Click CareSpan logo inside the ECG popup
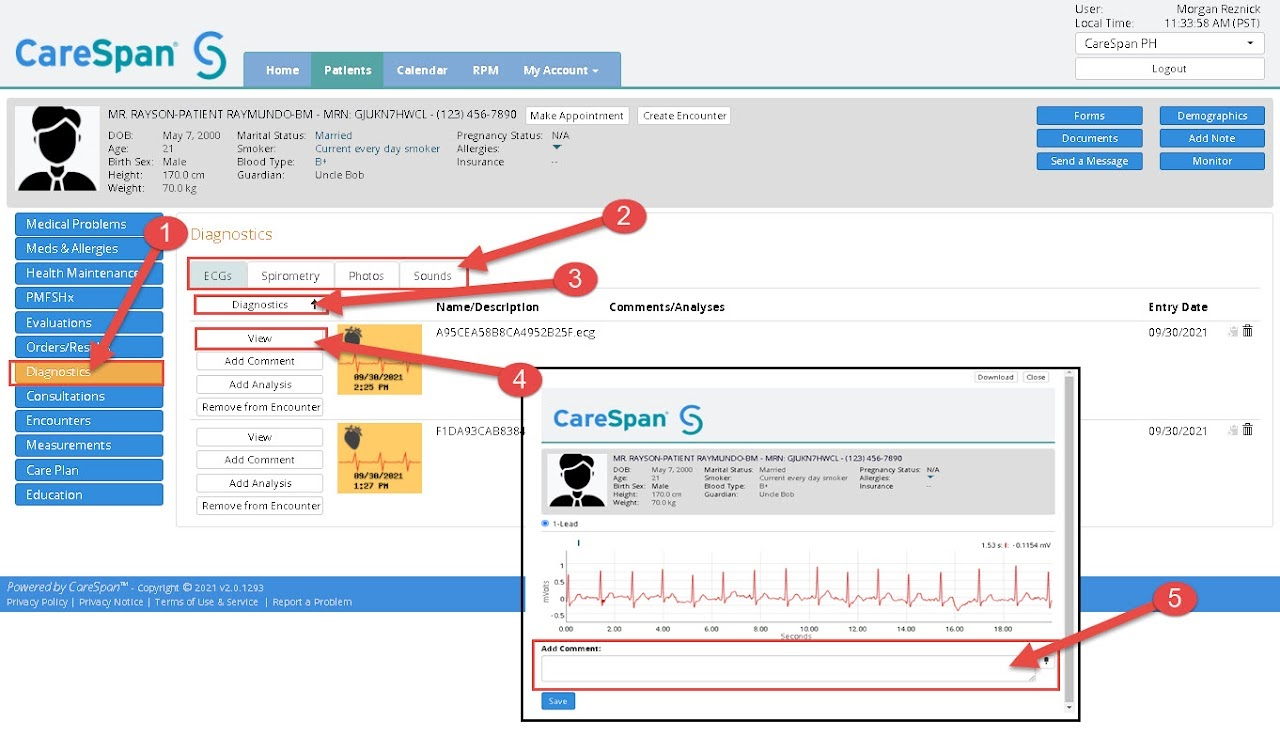This screenshot has width=1280, height=752. tap(628, 419)
